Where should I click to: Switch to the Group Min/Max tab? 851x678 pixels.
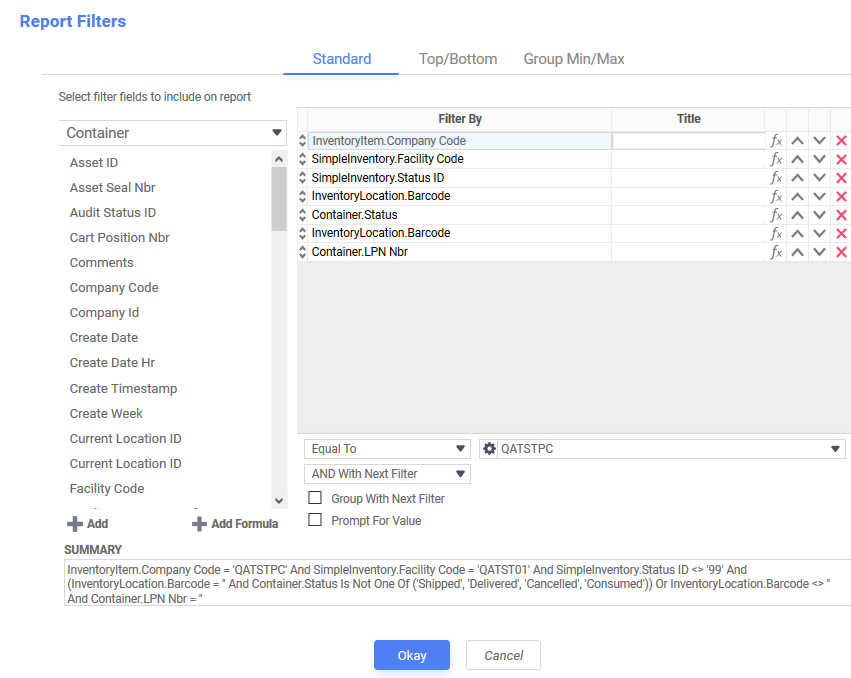(574, 58)
